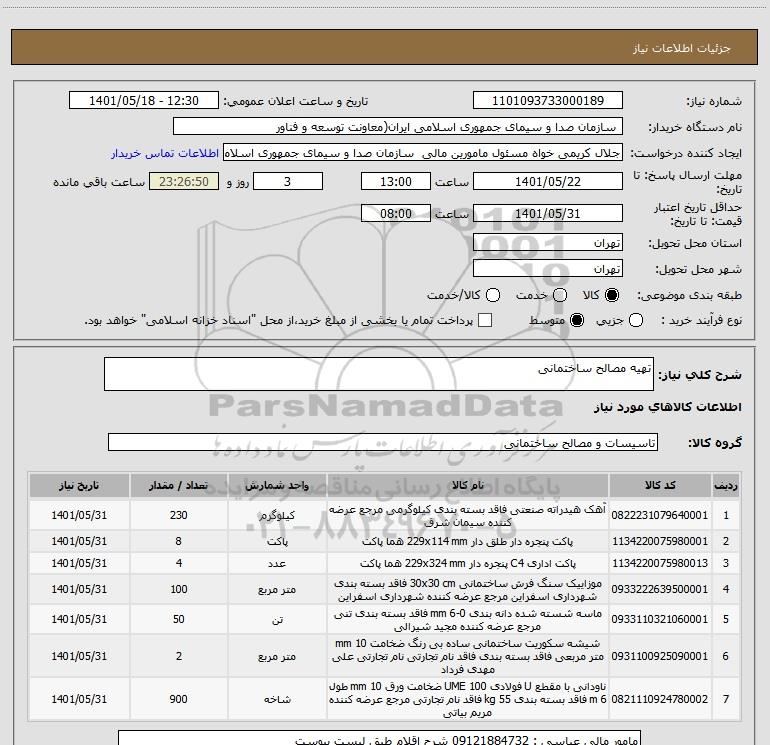Click the need number field 1101093733000189

(548, 101)
